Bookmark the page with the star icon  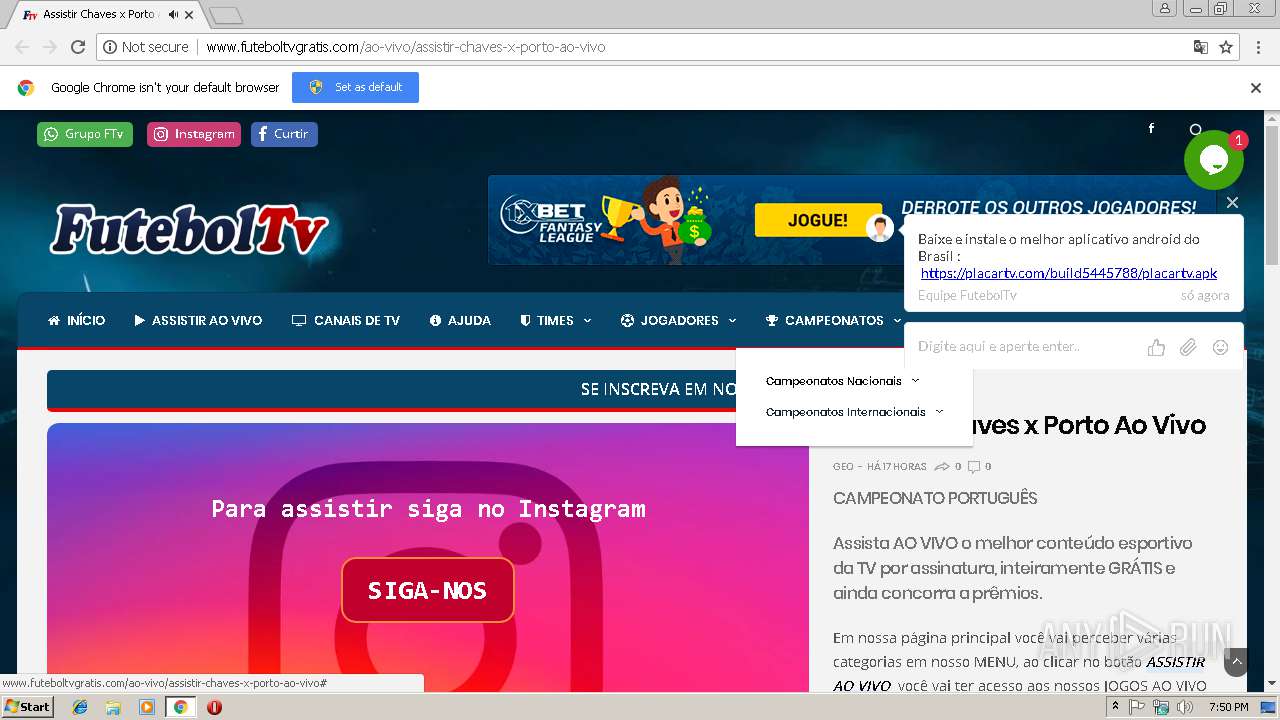[x=1226, y=47]
